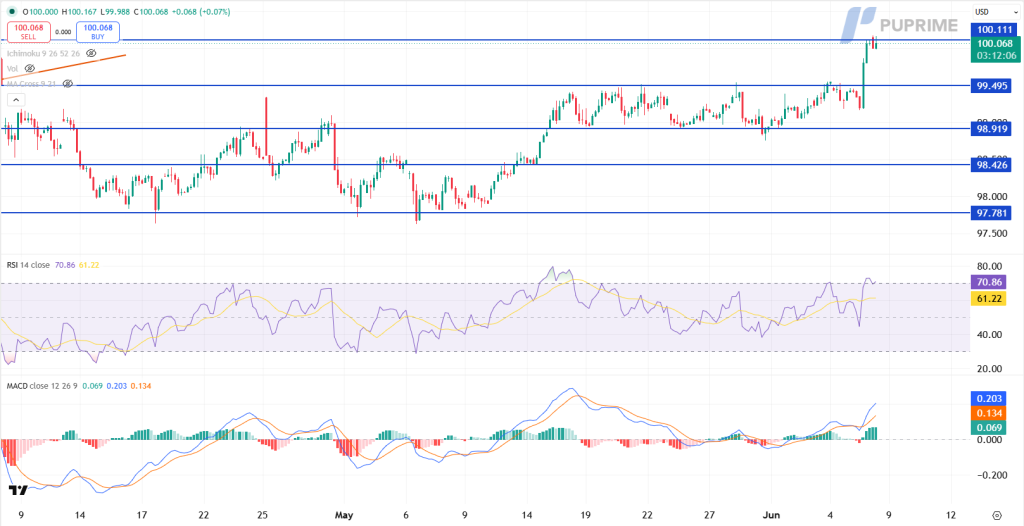Select the orange trend line drawing
This screenshot has width=1024, height=526.
pos(64,68)
